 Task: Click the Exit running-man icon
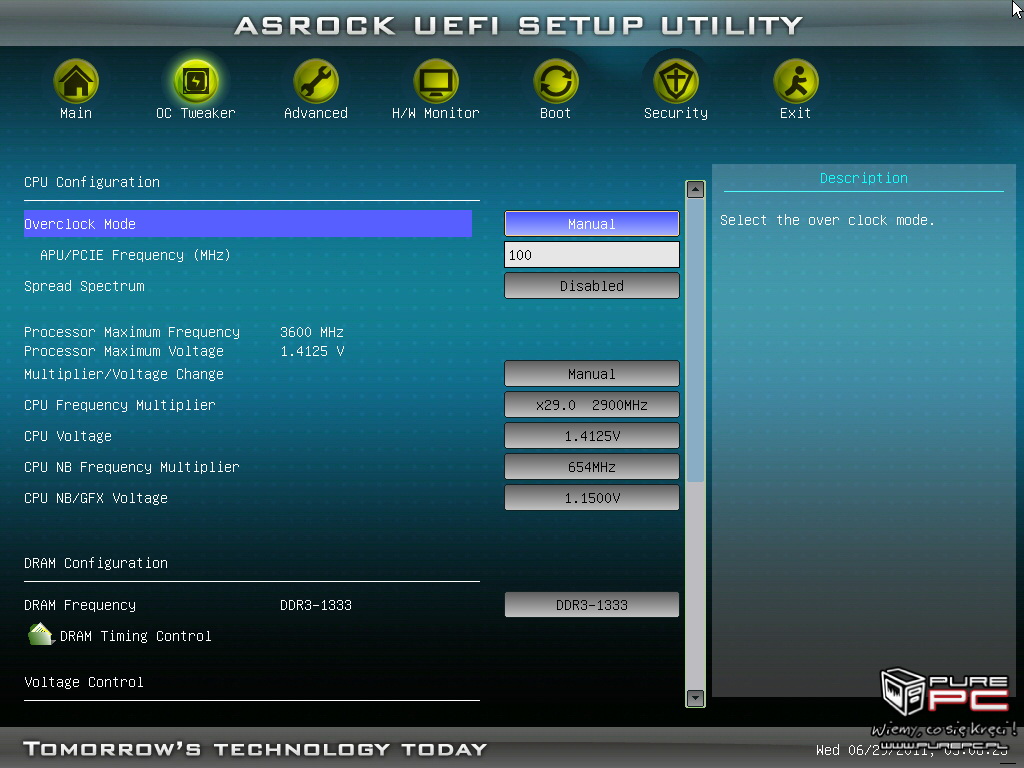pyautogui.click(x=795, y=81)
